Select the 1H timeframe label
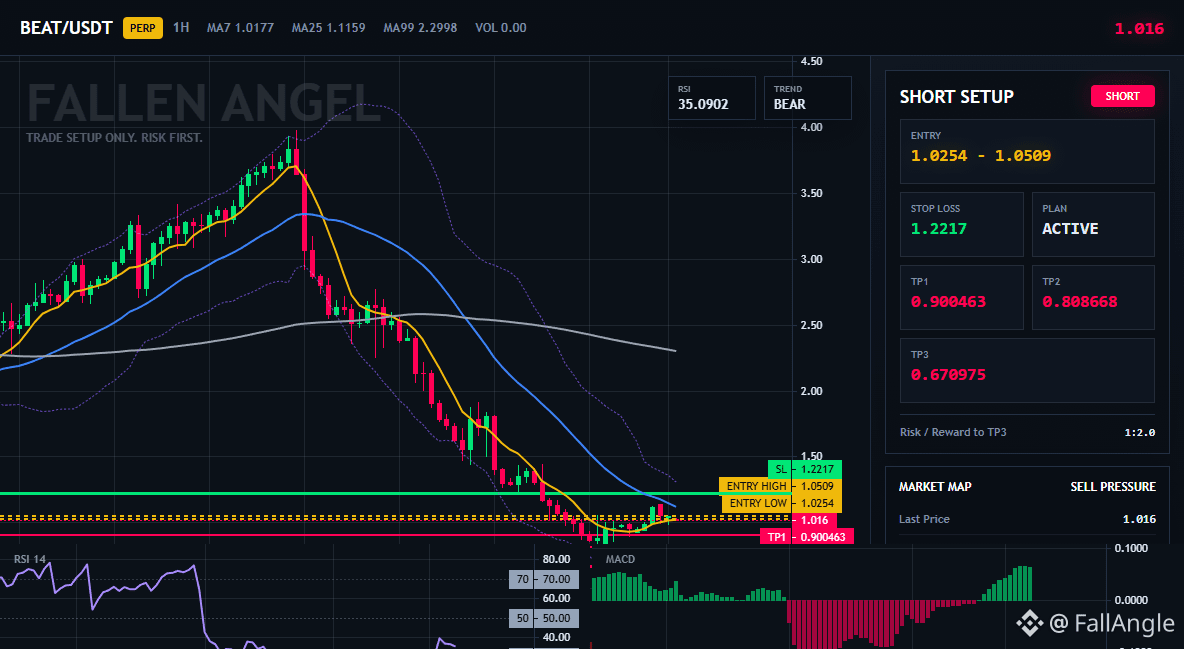 [x=181, y=28]
